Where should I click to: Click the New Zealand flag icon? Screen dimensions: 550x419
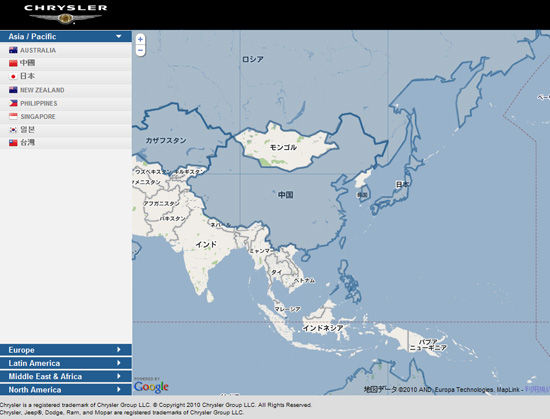coord(13,90)
